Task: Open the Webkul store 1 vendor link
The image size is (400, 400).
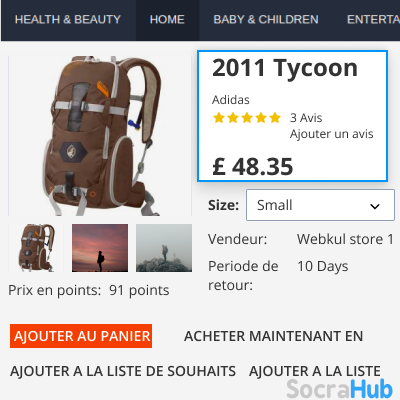Action: 345,239
